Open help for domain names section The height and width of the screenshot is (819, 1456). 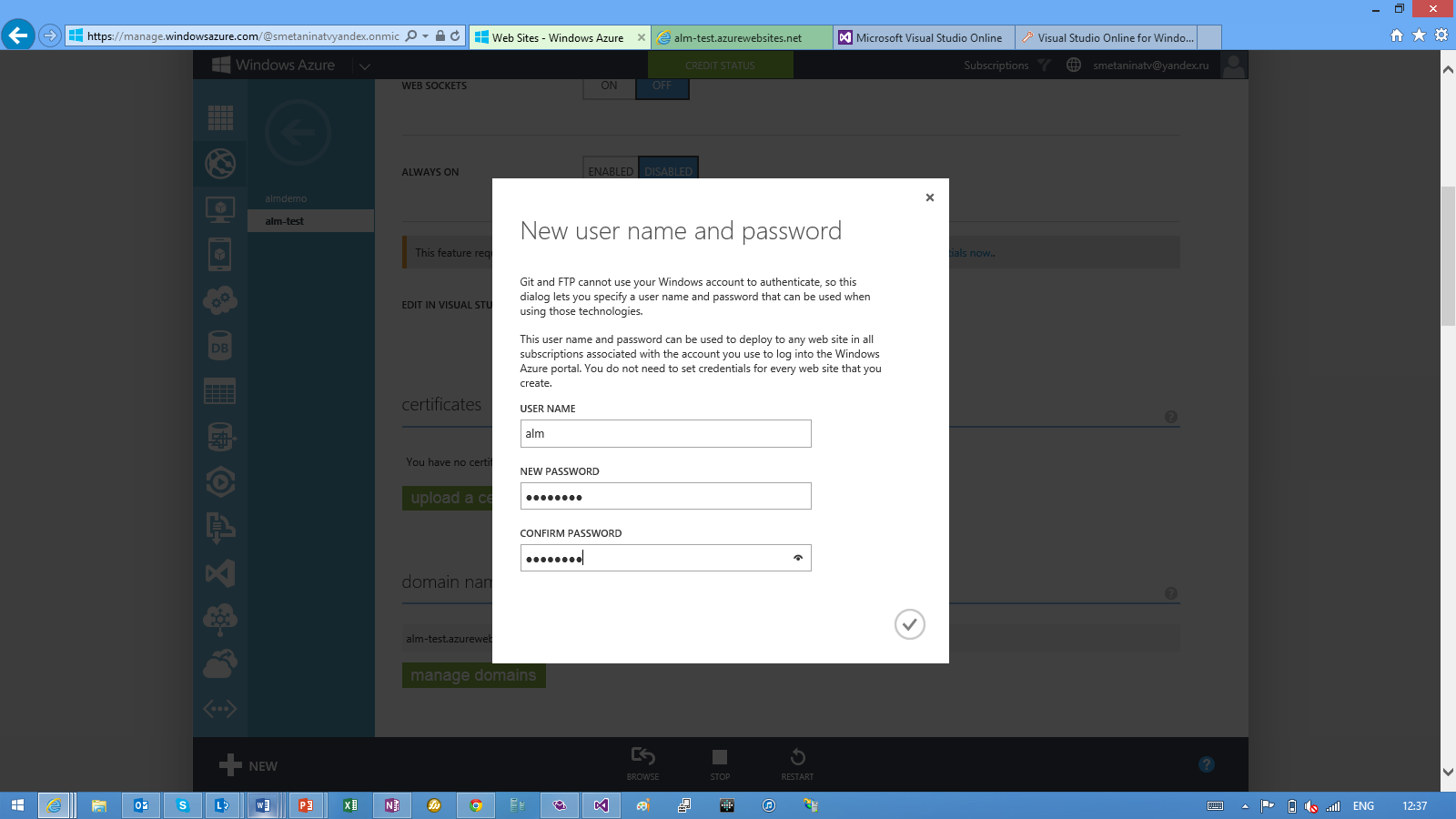pos(1171,593)
